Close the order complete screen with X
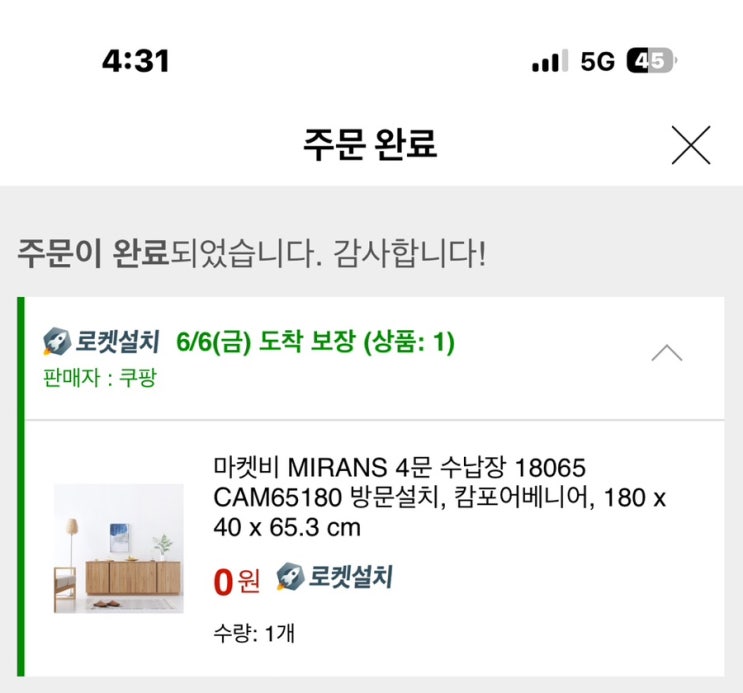 [x=690, y=146]
